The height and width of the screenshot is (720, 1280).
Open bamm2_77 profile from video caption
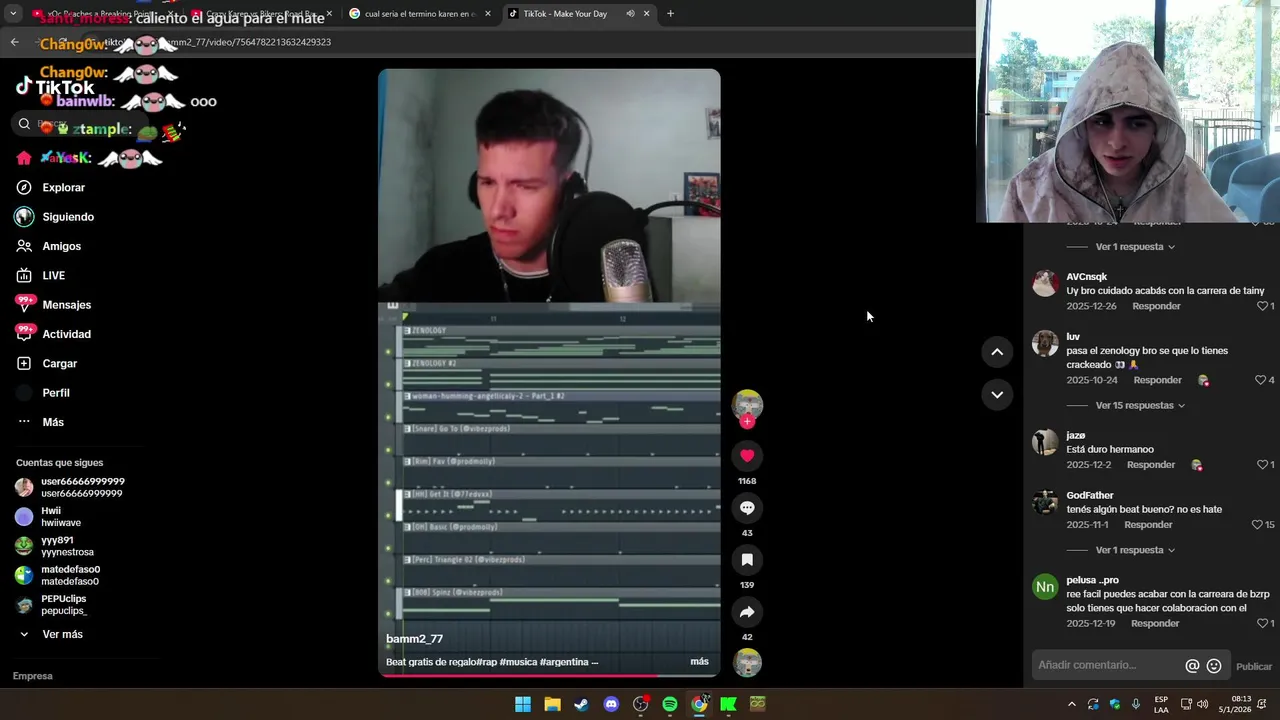pyautogui.click(x=414, y=639)
